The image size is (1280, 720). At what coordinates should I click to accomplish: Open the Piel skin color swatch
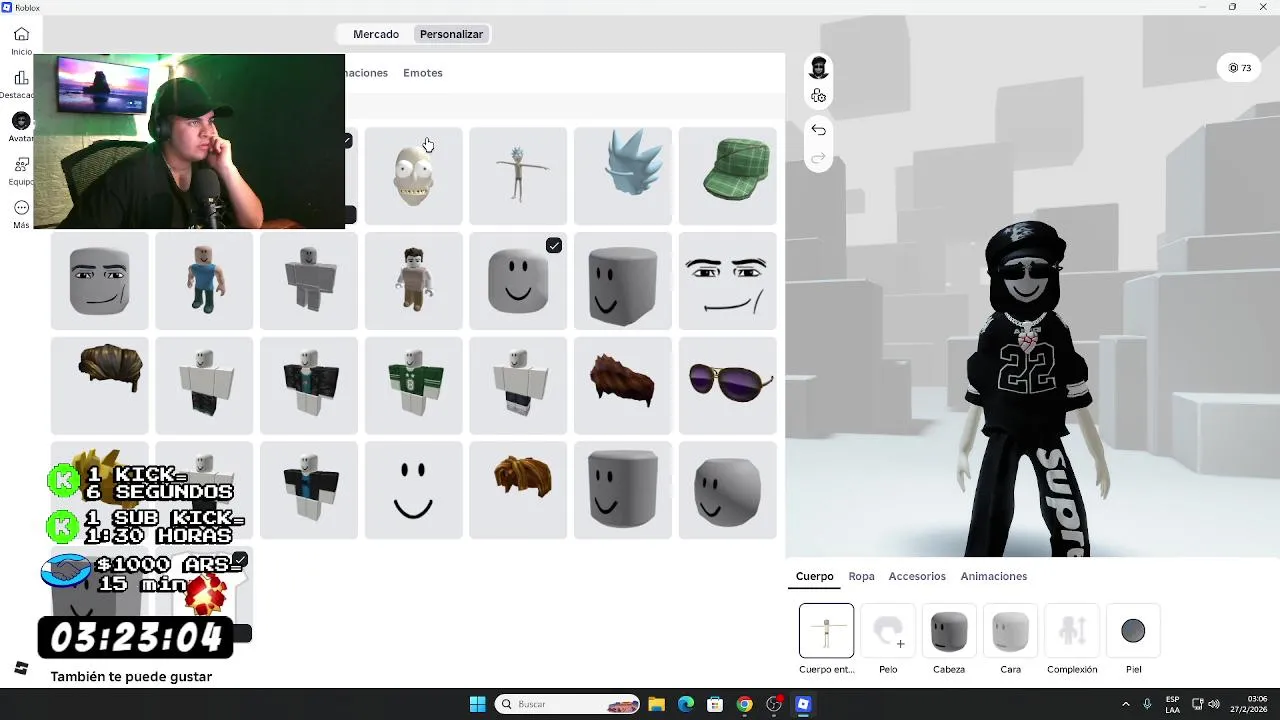1133,631
